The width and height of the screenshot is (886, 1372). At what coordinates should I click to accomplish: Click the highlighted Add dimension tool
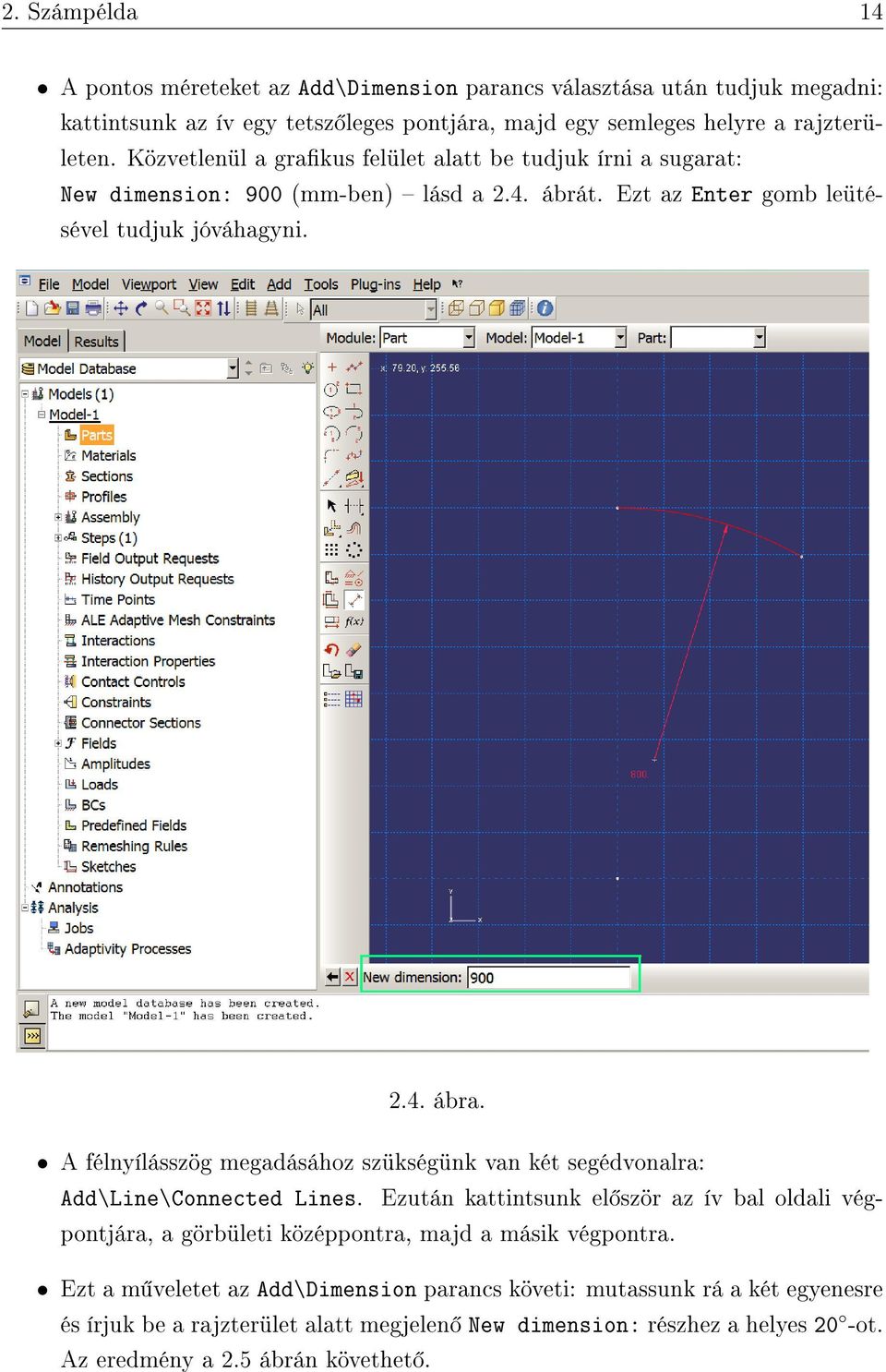354,600
